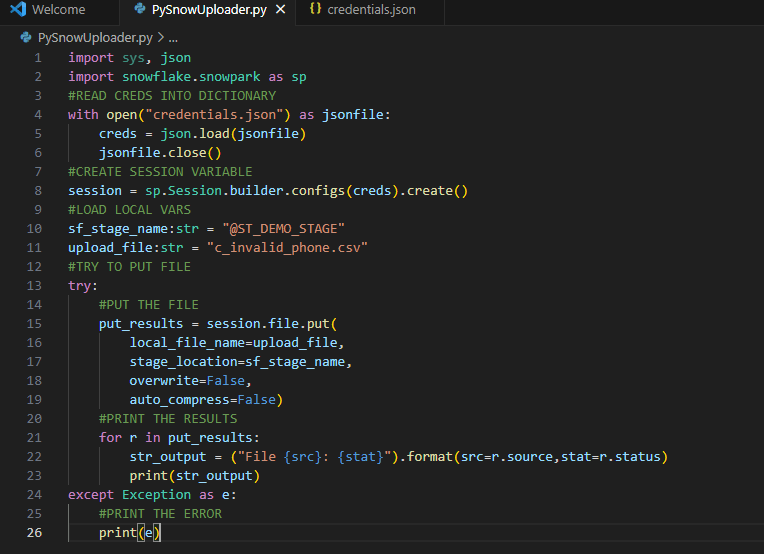This screenshot has height=554, width=764.
Task: Expand the breadcrumb ellipsis symbol list
Action: point(172,37)
